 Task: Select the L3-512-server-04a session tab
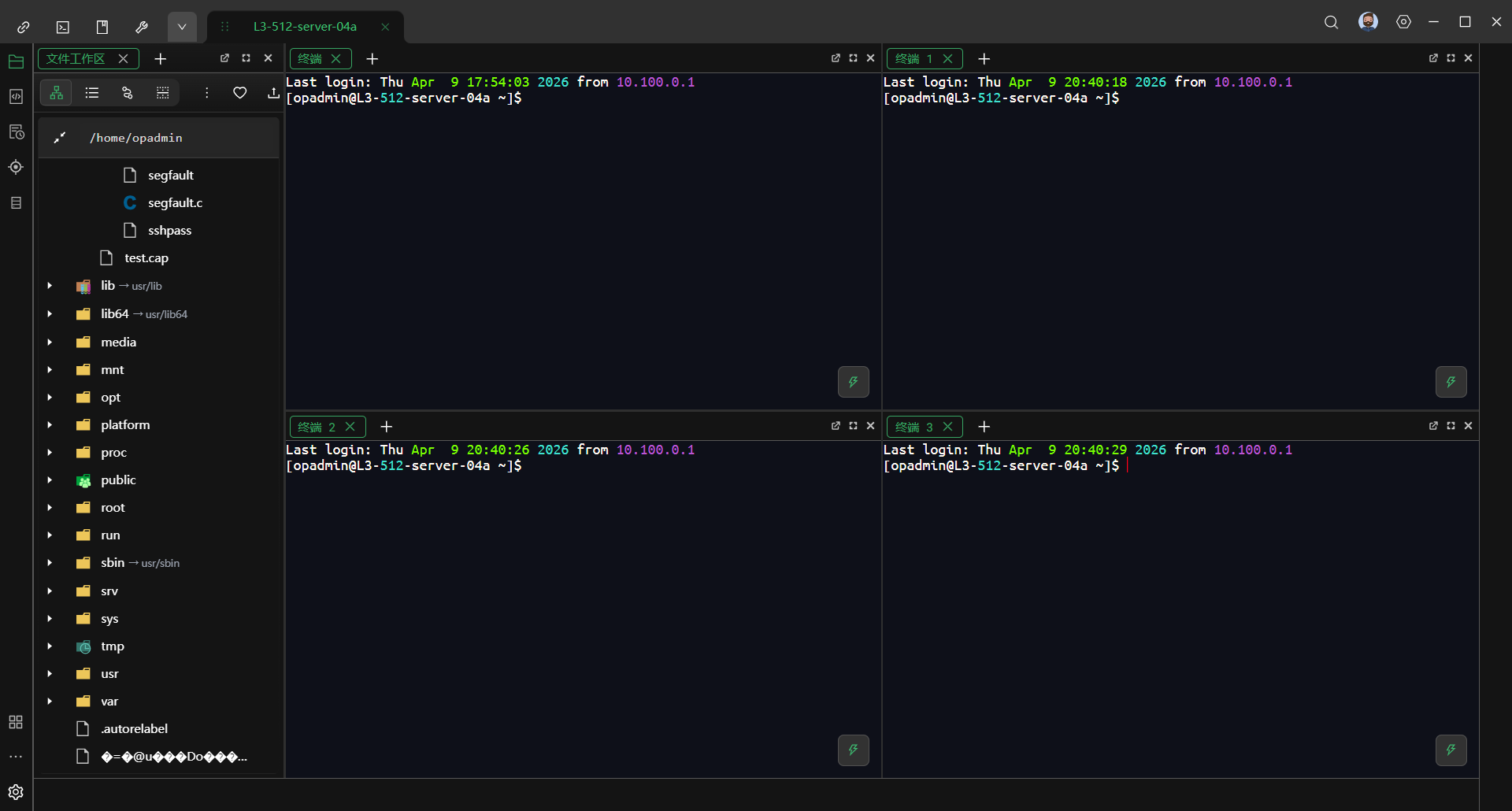pyautogui.click(x=305, y=27)
